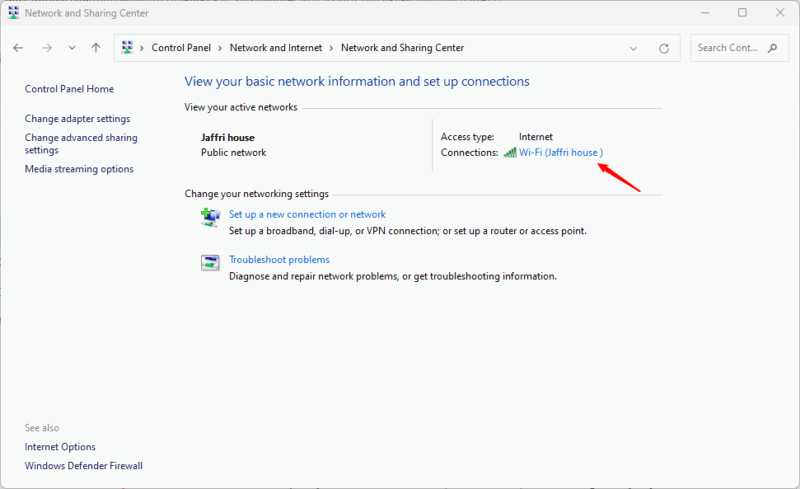The height and width of the screenshot is (489, 800).
Task: Expand chevron before Control Panel breadcrumb
Action: (141, 48)
